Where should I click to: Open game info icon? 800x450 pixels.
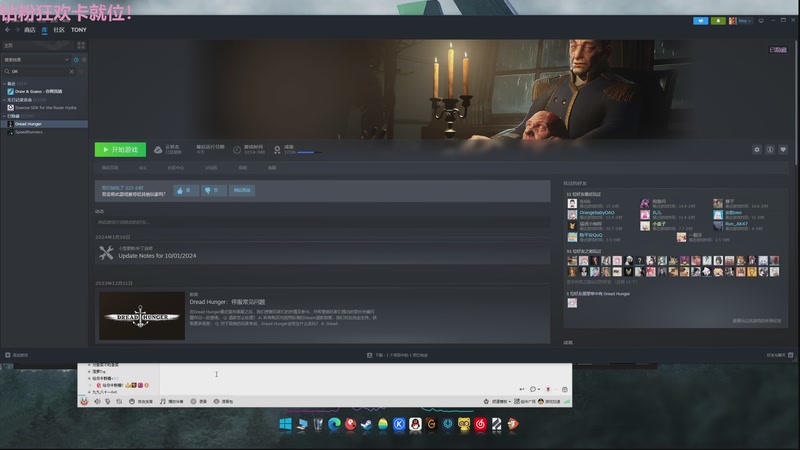pos(770,149)
